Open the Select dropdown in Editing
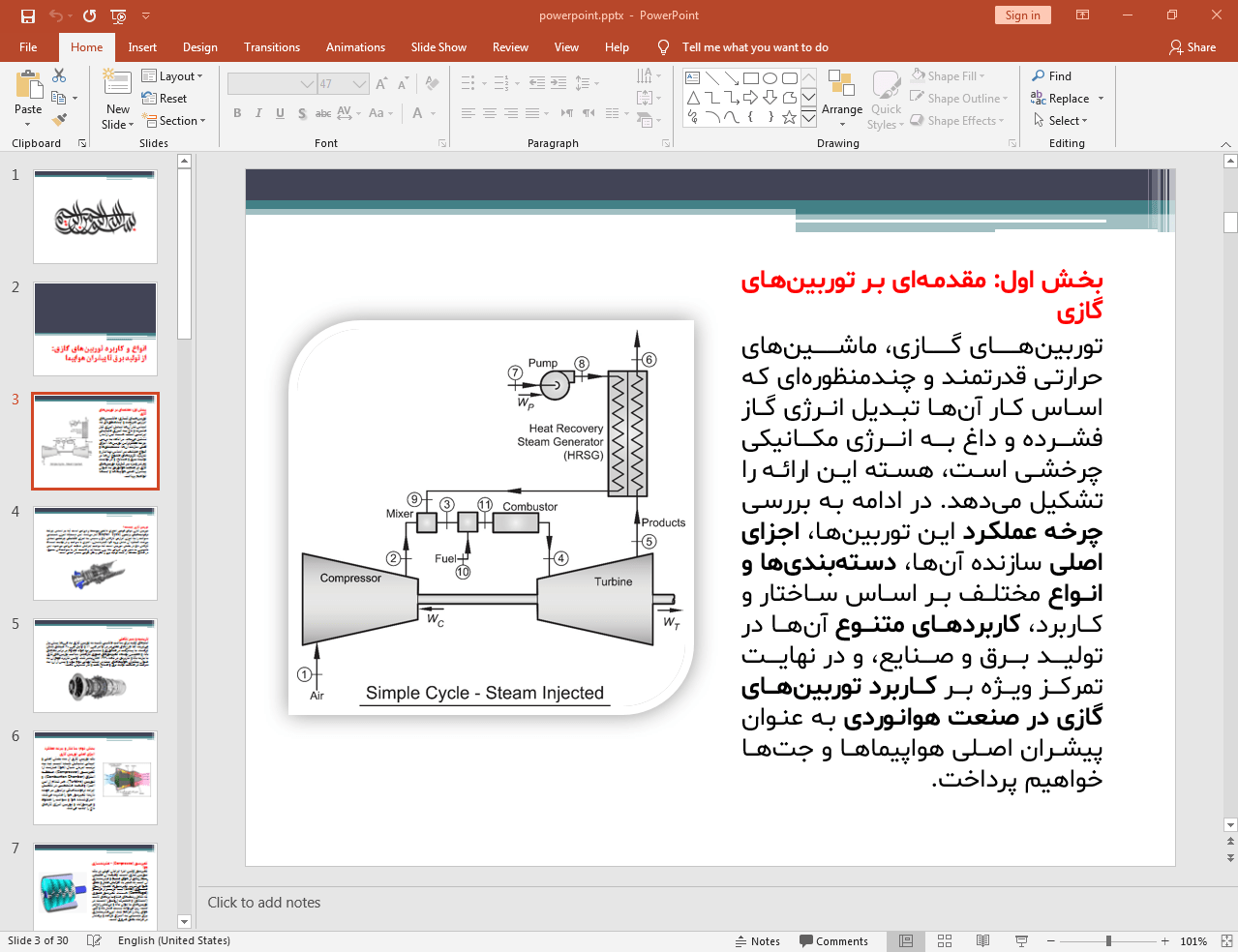 coord(1061,121)
